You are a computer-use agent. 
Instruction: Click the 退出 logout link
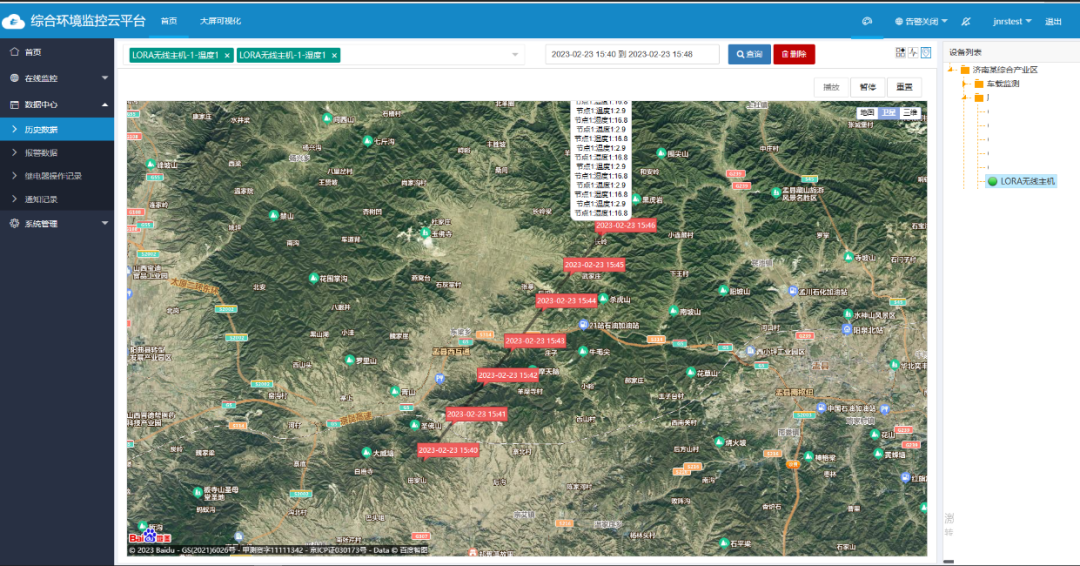click(1053, 21)
